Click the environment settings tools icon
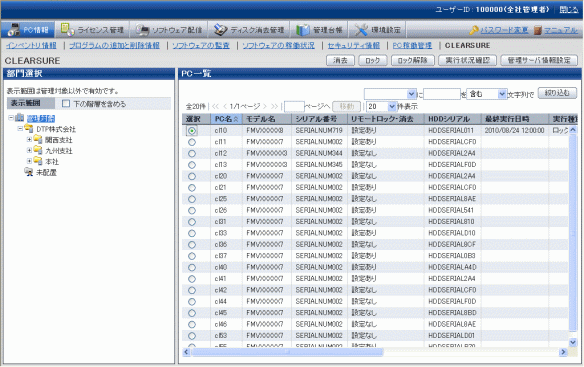The width and height of the screenshot is (584, 367). click(x=361, y=30)
